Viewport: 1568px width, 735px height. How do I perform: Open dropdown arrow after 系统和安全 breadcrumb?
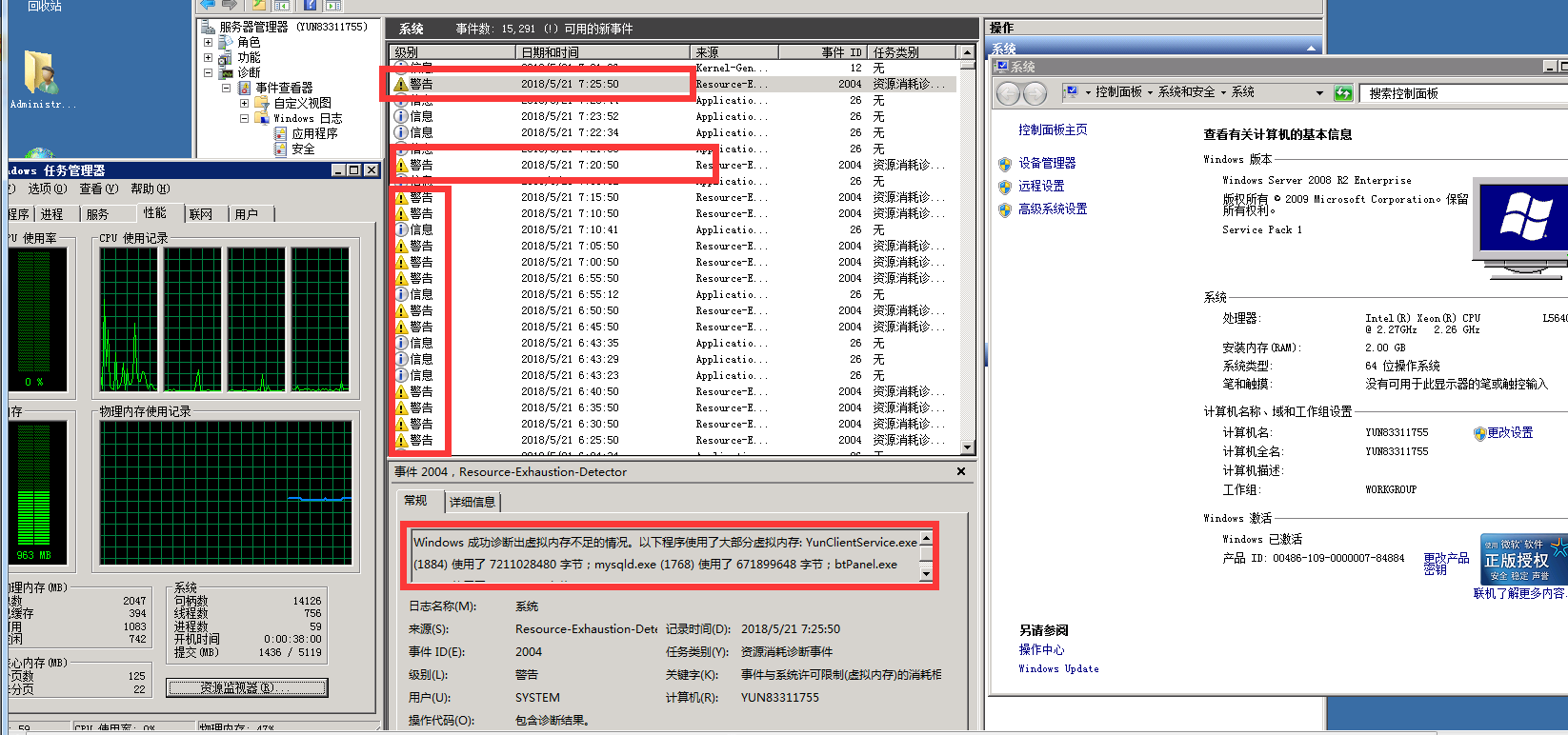point(1222,93)
